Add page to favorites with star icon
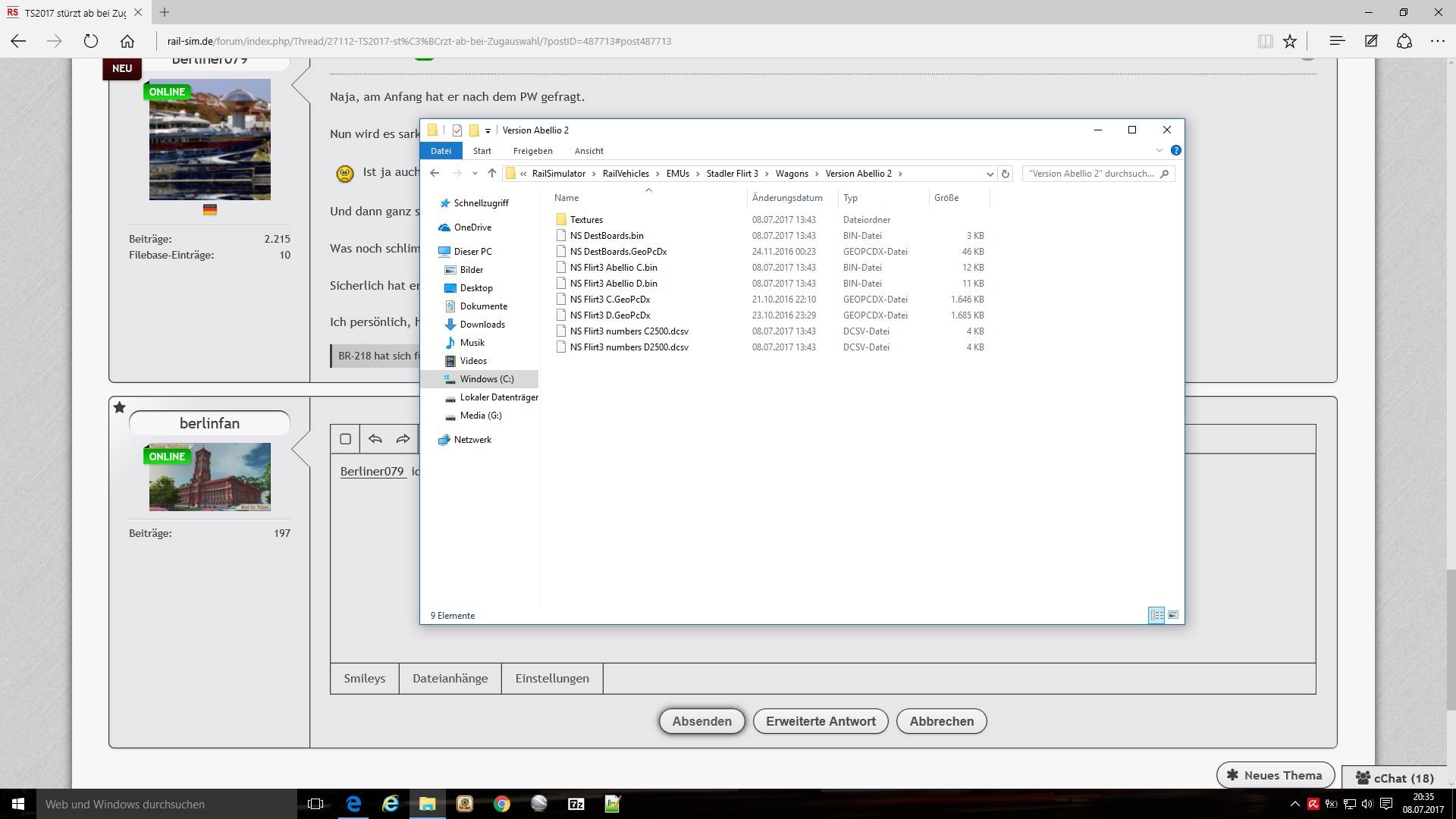 click(1290, 42)
